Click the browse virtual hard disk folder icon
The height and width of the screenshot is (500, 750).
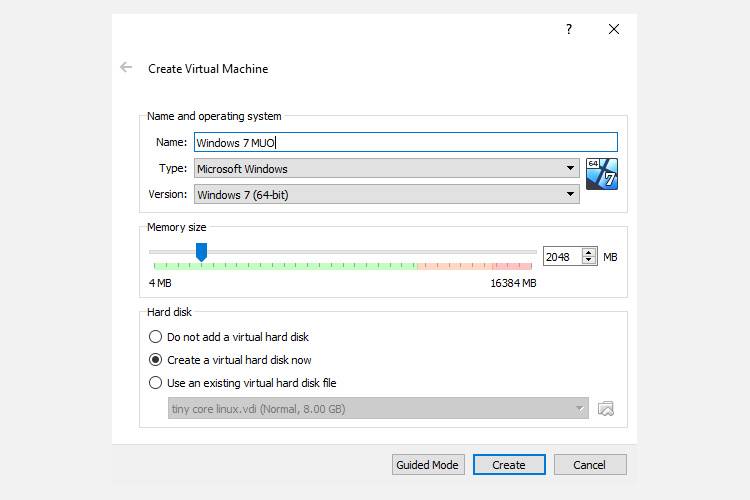[x=605, y=408]
